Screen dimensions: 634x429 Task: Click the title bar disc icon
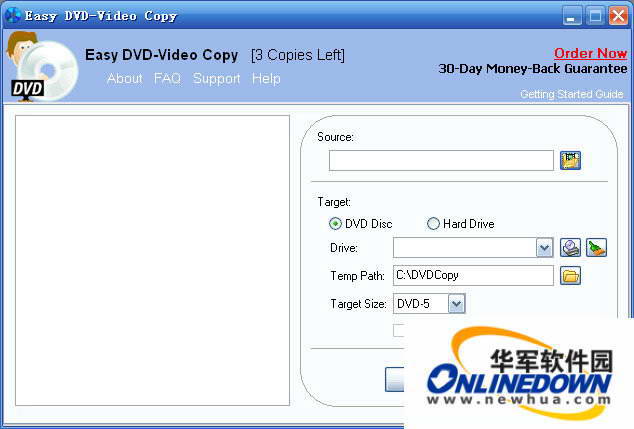(x=13, y=15)
